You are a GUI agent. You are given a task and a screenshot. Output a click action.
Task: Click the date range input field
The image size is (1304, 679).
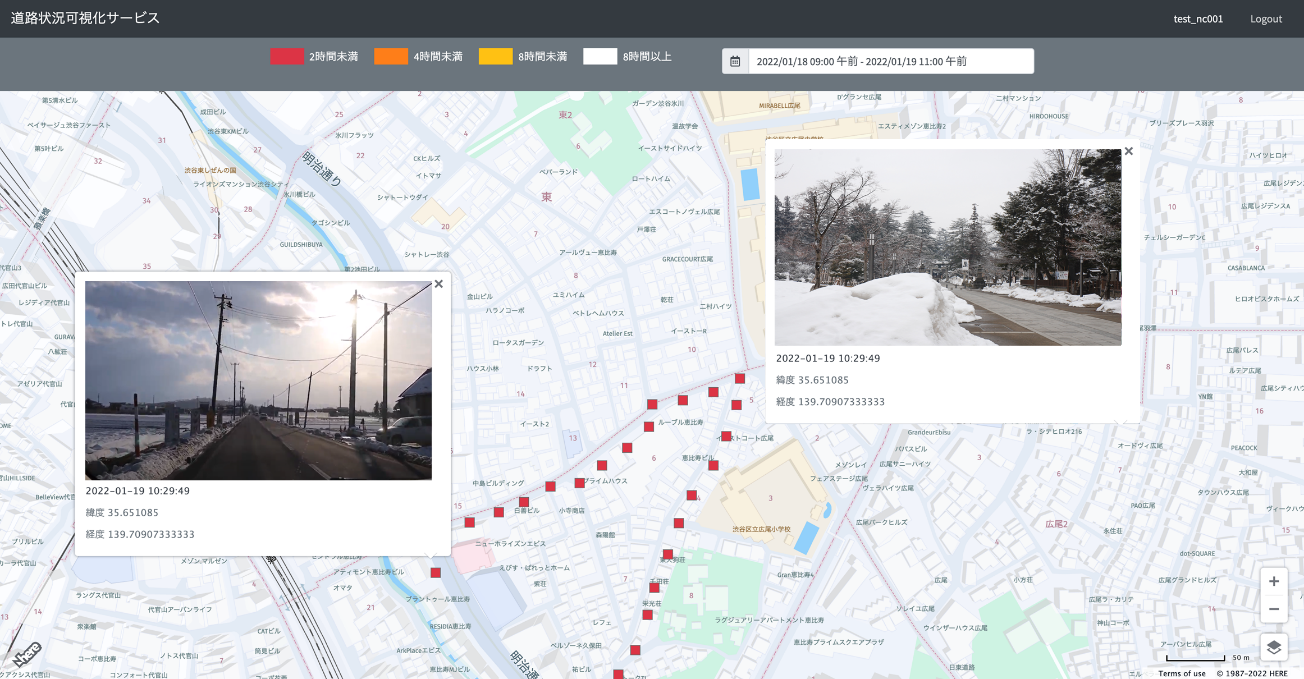pos(891,61)
